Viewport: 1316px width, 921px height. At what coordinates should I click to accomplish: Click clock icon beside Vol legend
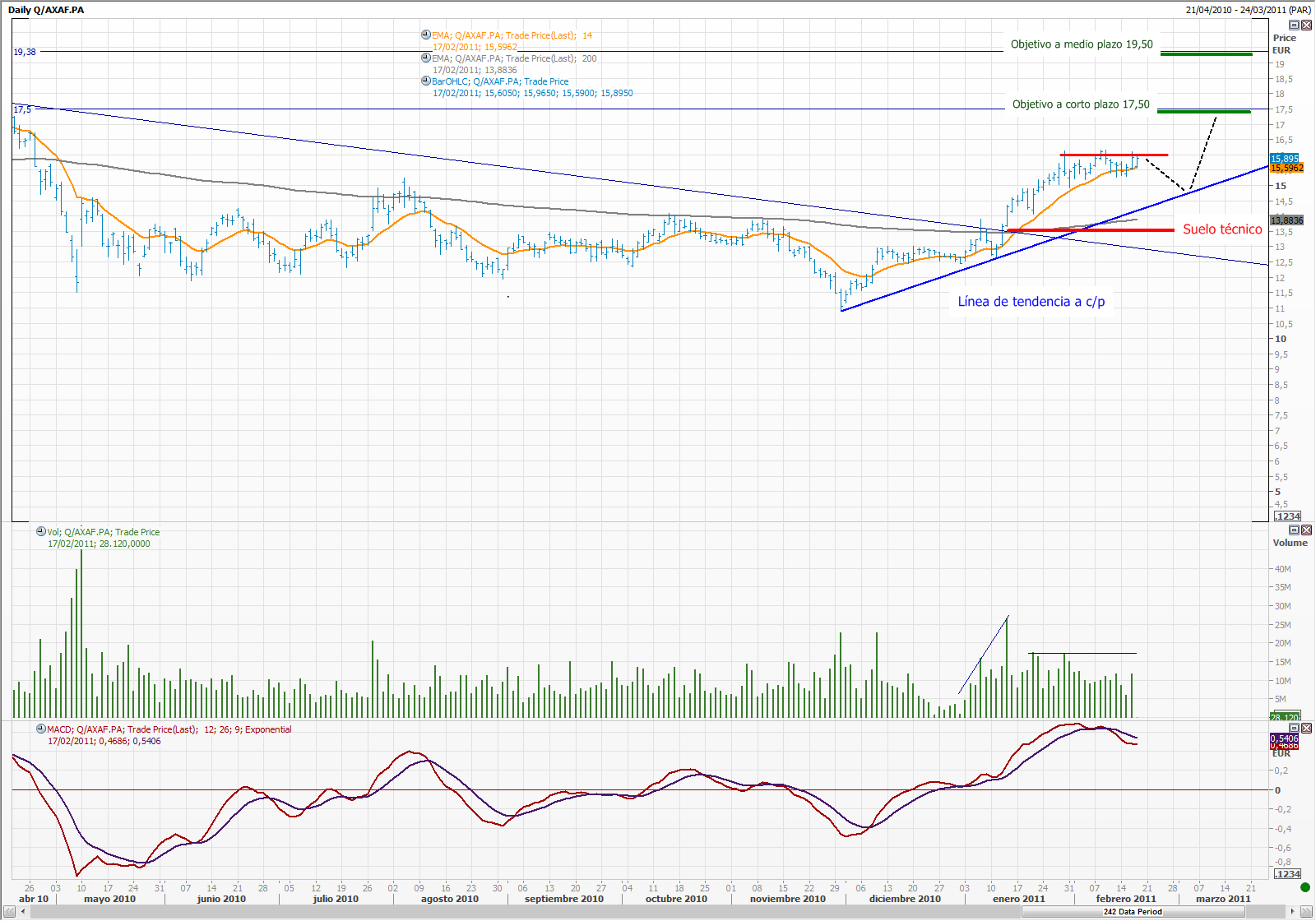(x=41, y=532)
